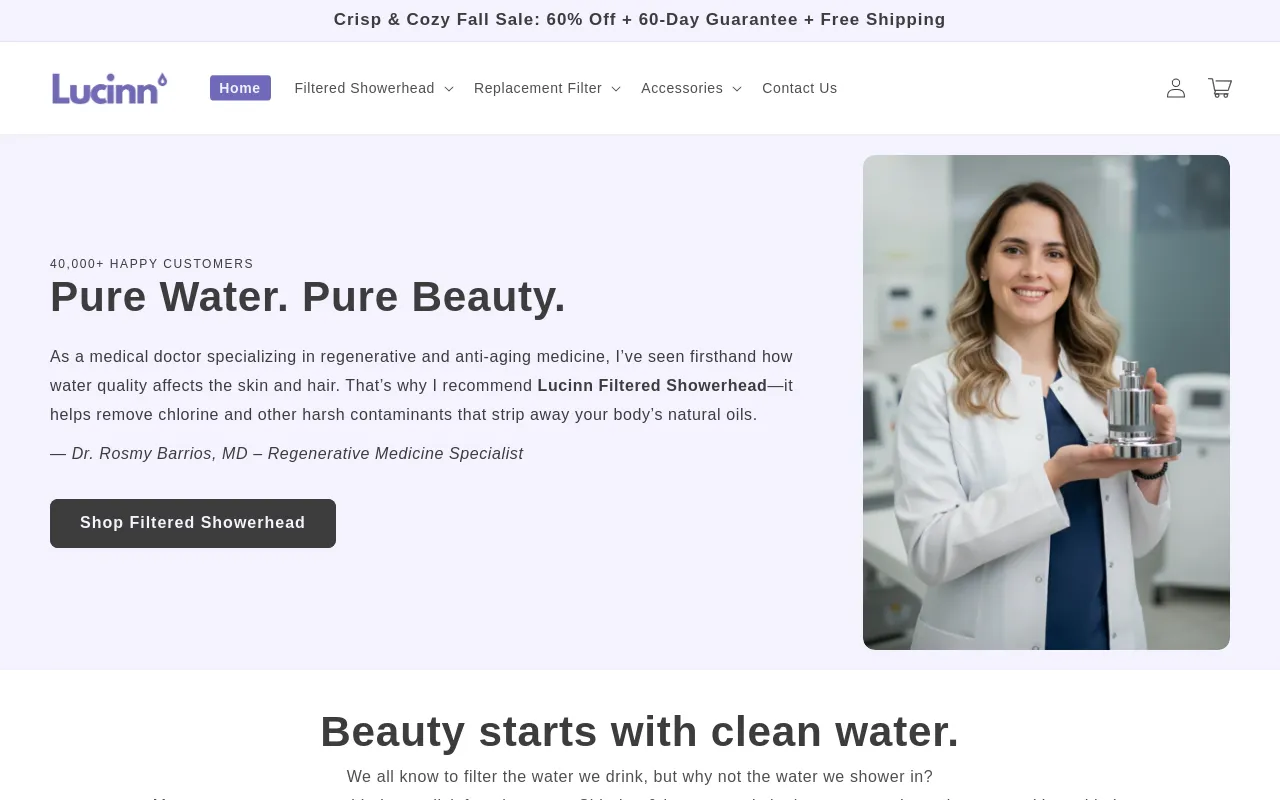Expand the Filtered Showerhead chevron
This screenshot has width=1280, height=800.
tap(449, 89)
